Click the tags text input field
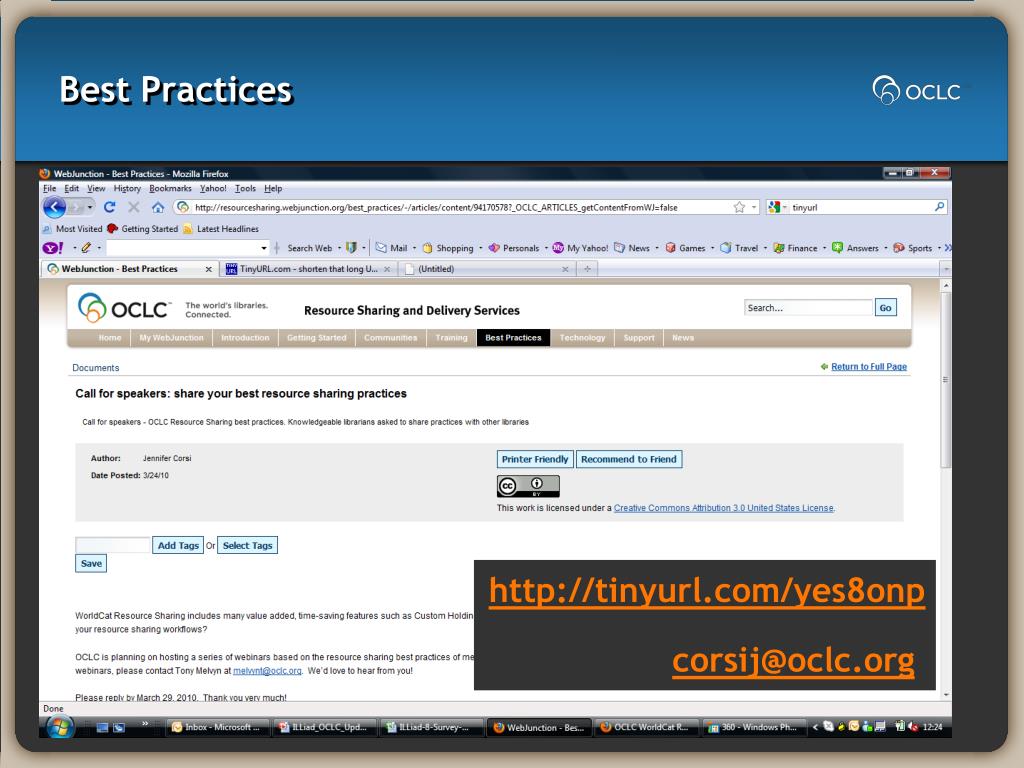 pyautogui.click(x=113, y=545)
